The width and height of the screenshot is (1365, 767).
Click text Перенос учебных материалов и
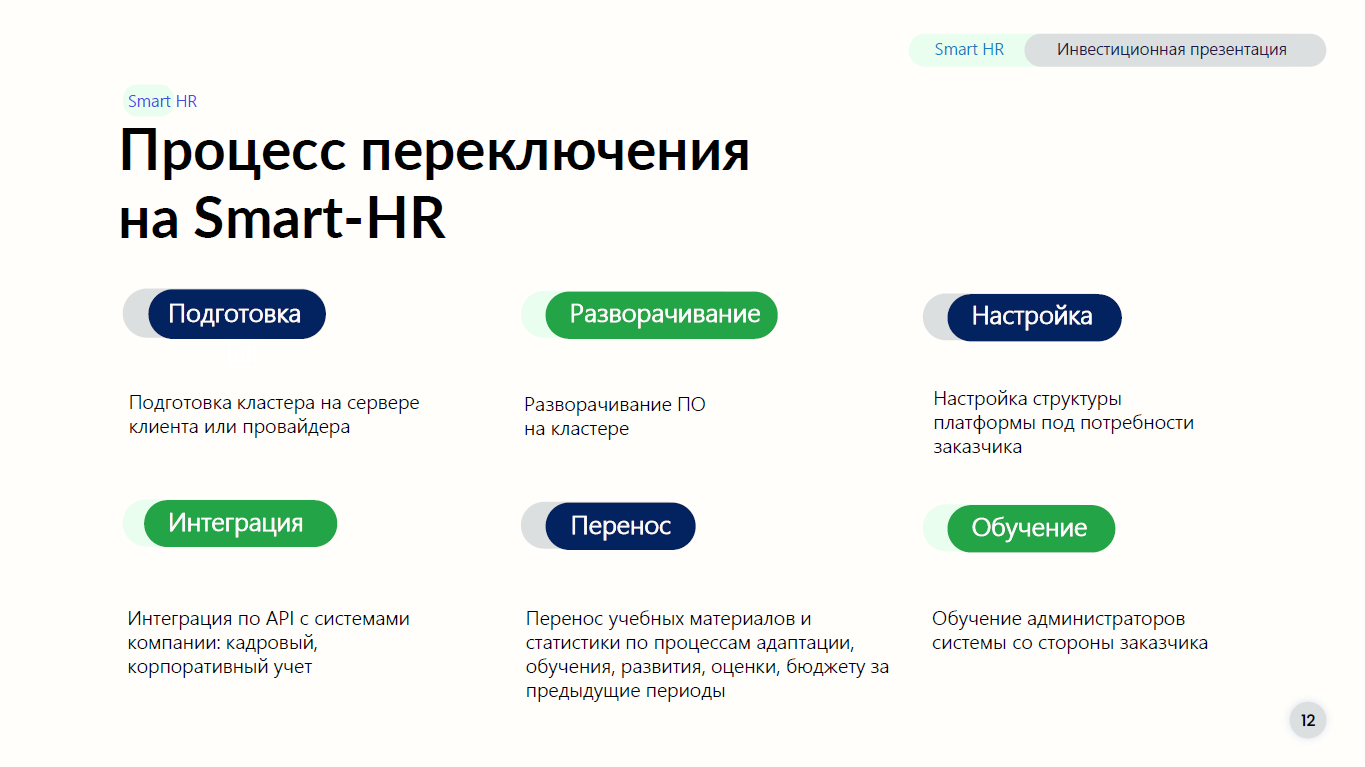pos(669,618)
